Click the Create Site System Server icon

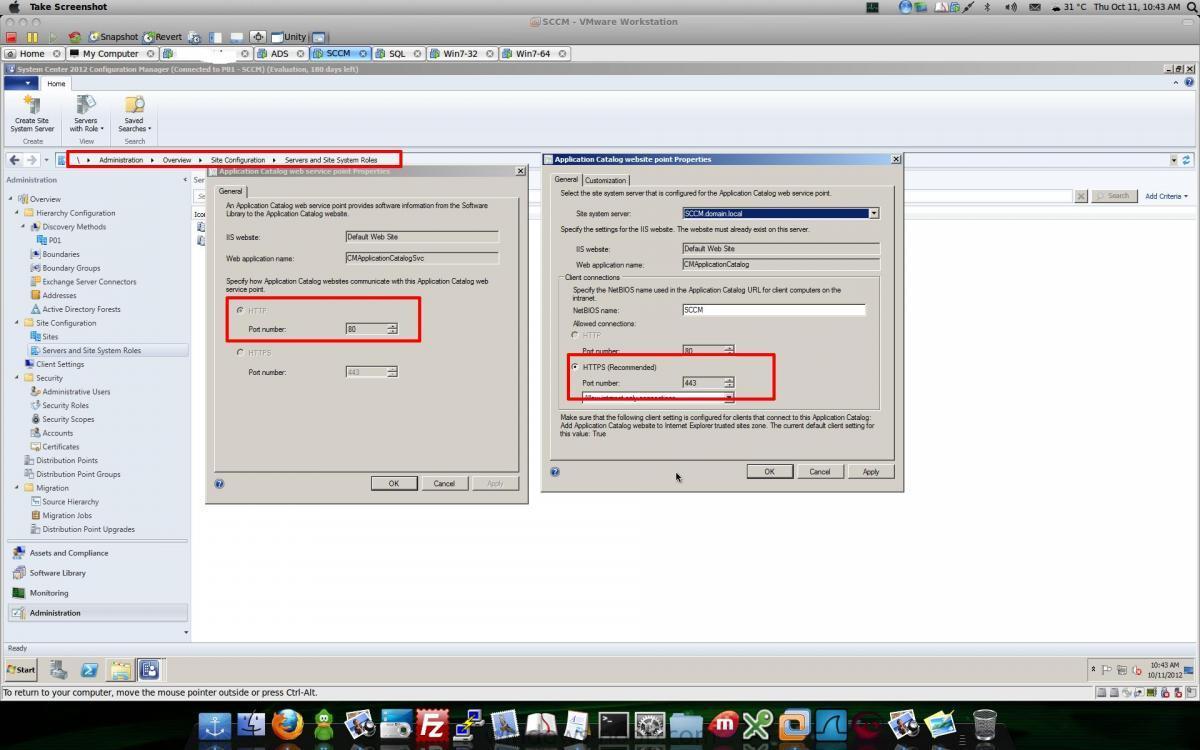[x=32, y=114]
